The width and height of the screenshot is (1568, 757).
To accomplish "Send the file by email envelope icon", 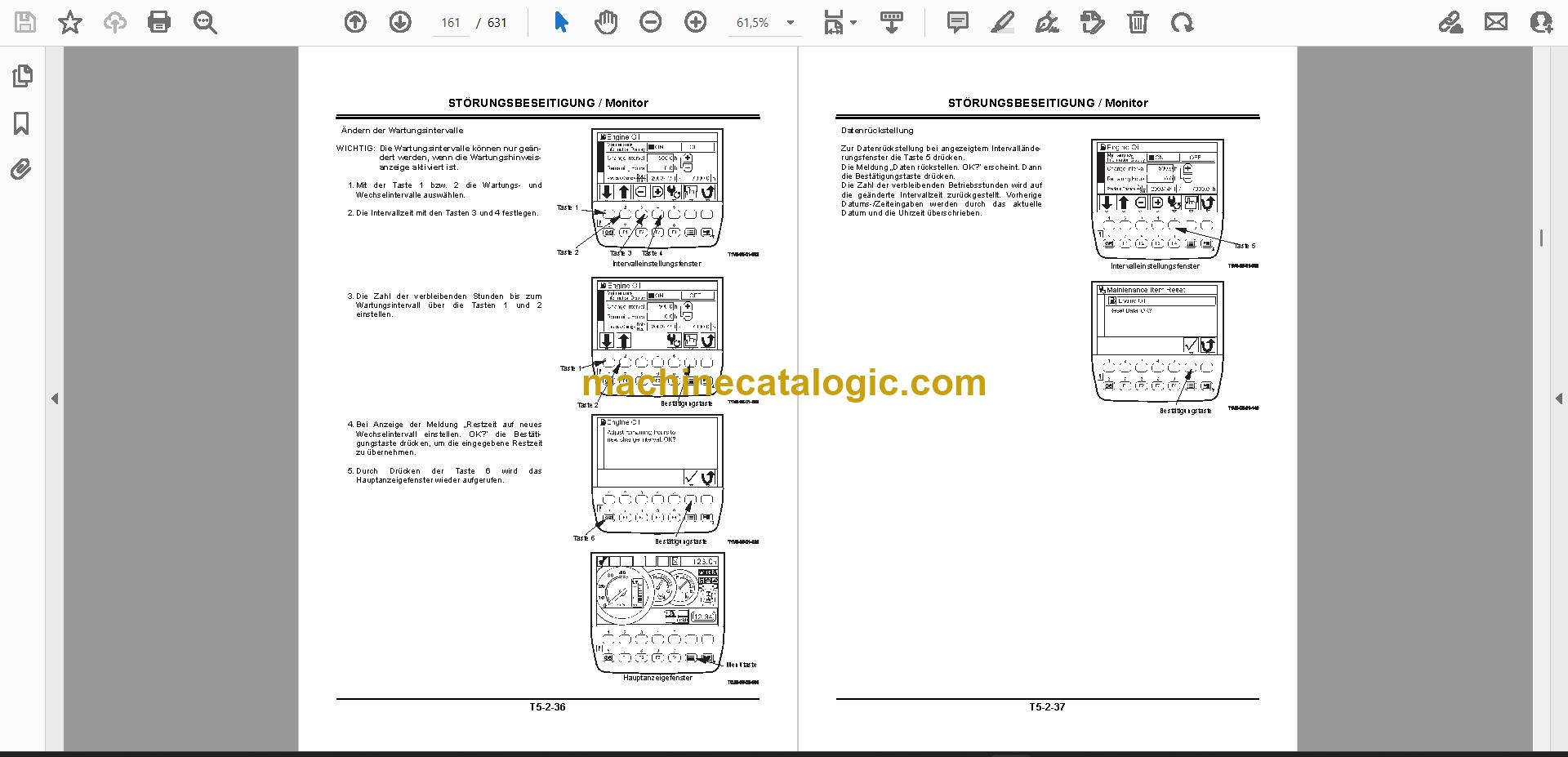I will (1496, 22).
